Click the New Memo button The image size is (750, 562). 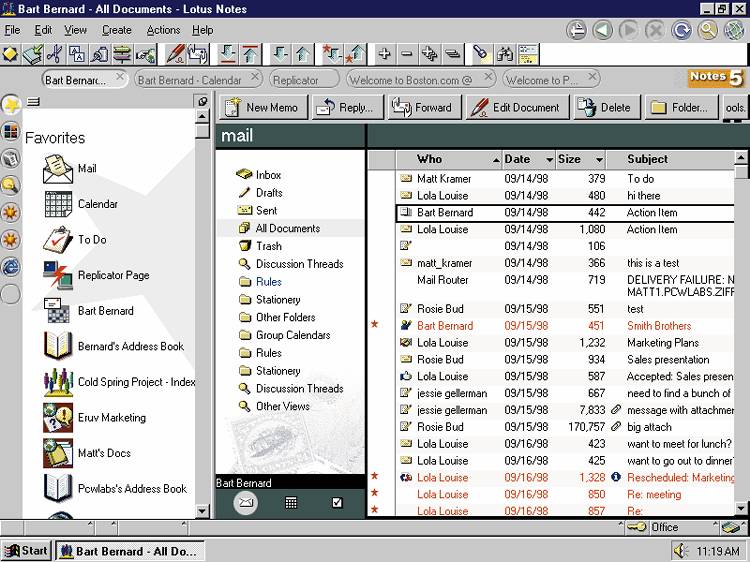point(265,108)
